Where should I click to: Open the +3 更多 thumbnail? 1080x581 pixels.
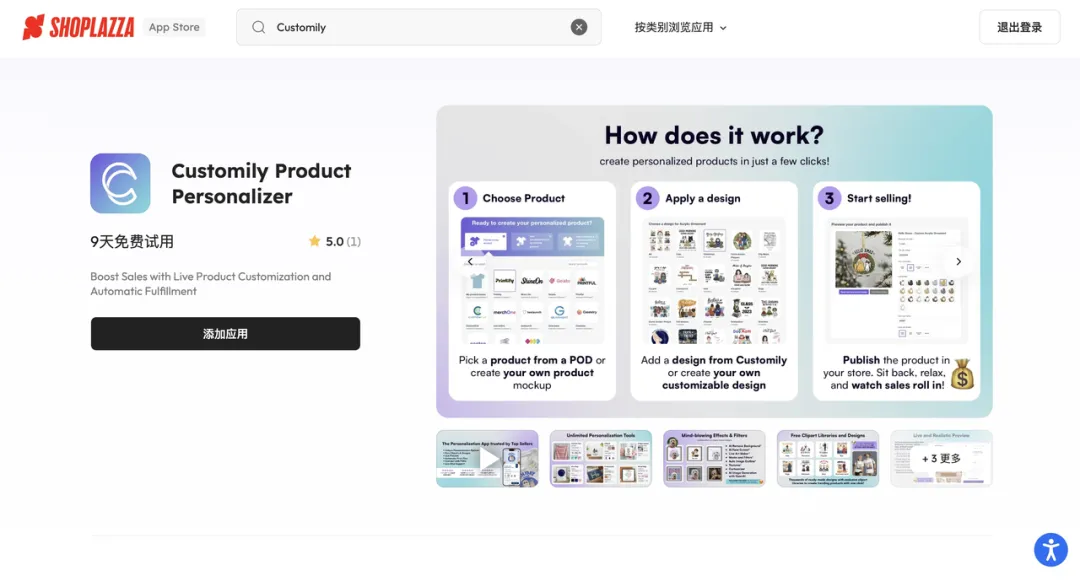(942, 458)
